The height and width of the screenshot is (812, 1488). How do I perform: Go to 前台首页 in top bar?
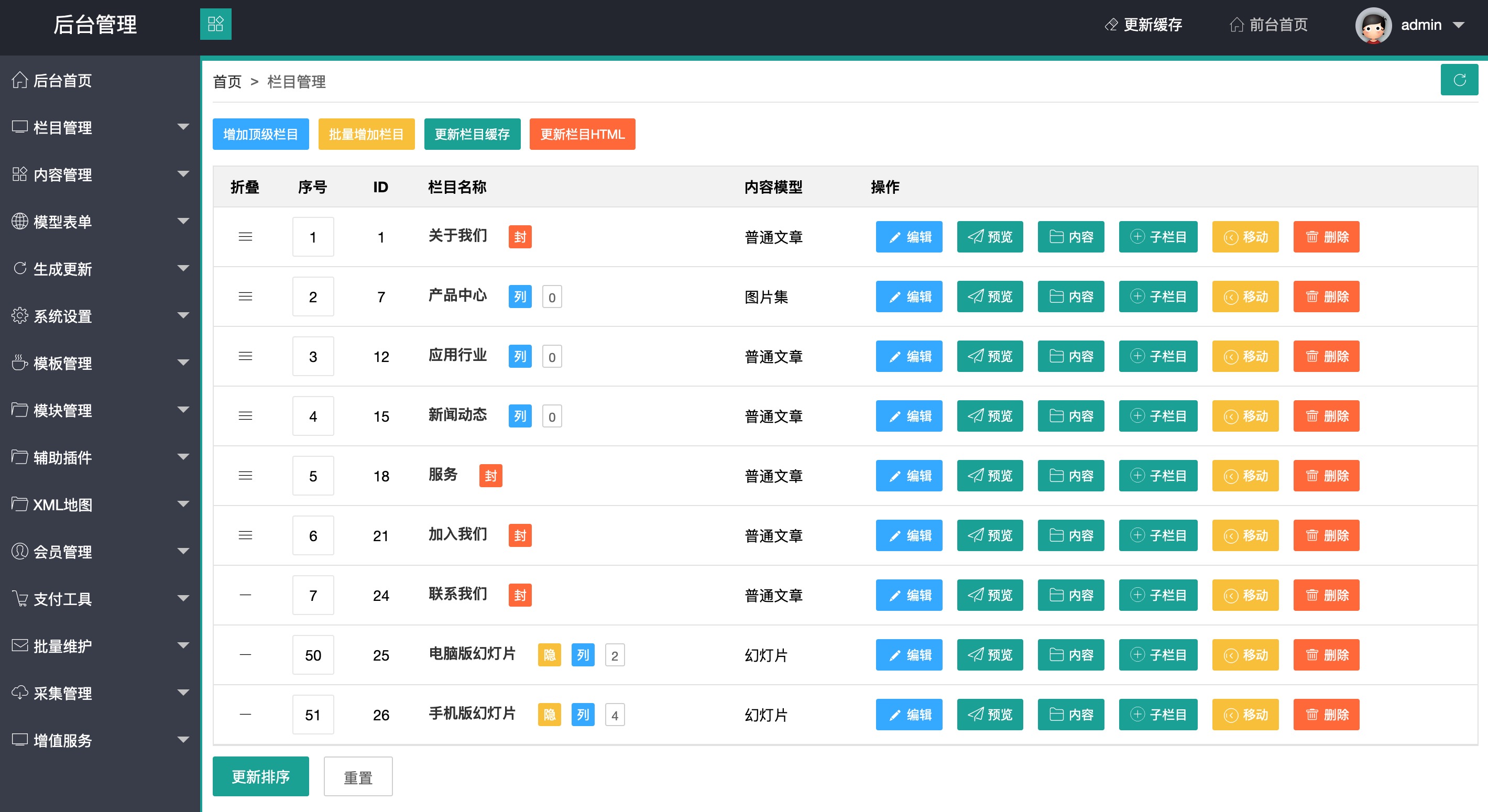1268,25
